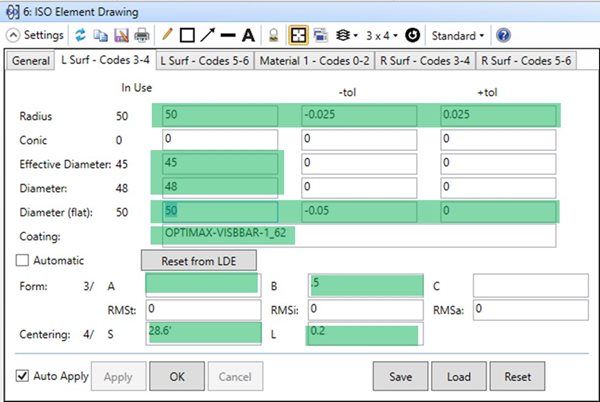Click the Save button
This screenshot has height=402, width=600.
400,377
